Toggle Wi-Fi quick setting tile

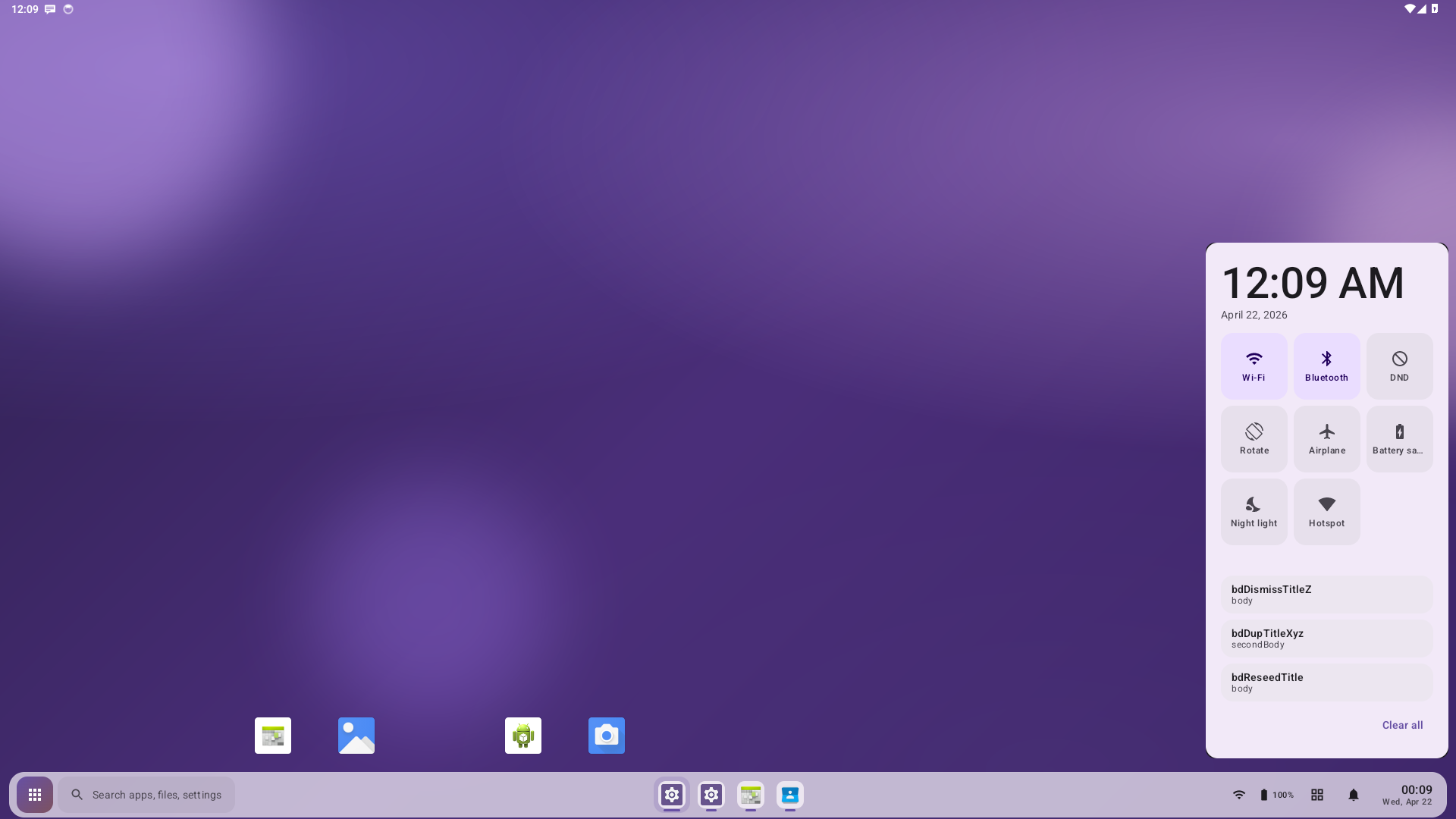[1254, 366]
